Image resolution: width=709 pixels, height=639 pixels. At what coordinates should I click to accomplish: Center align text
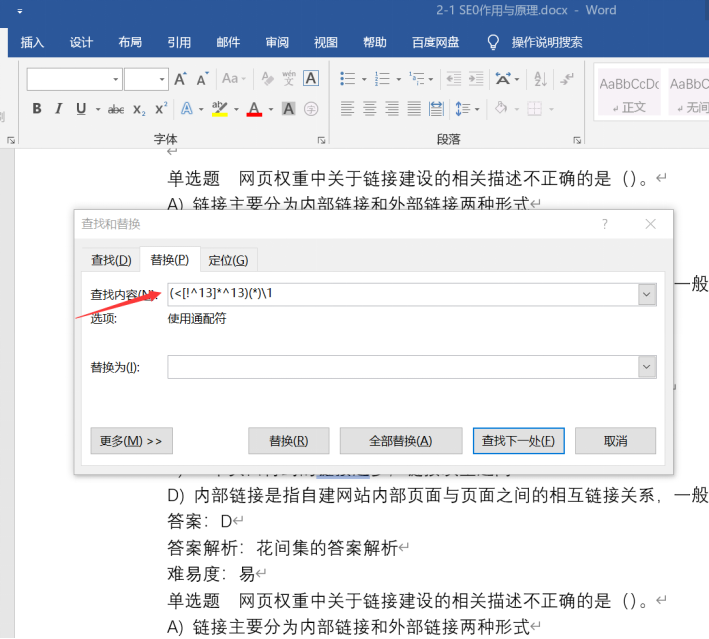click(369, 109)
